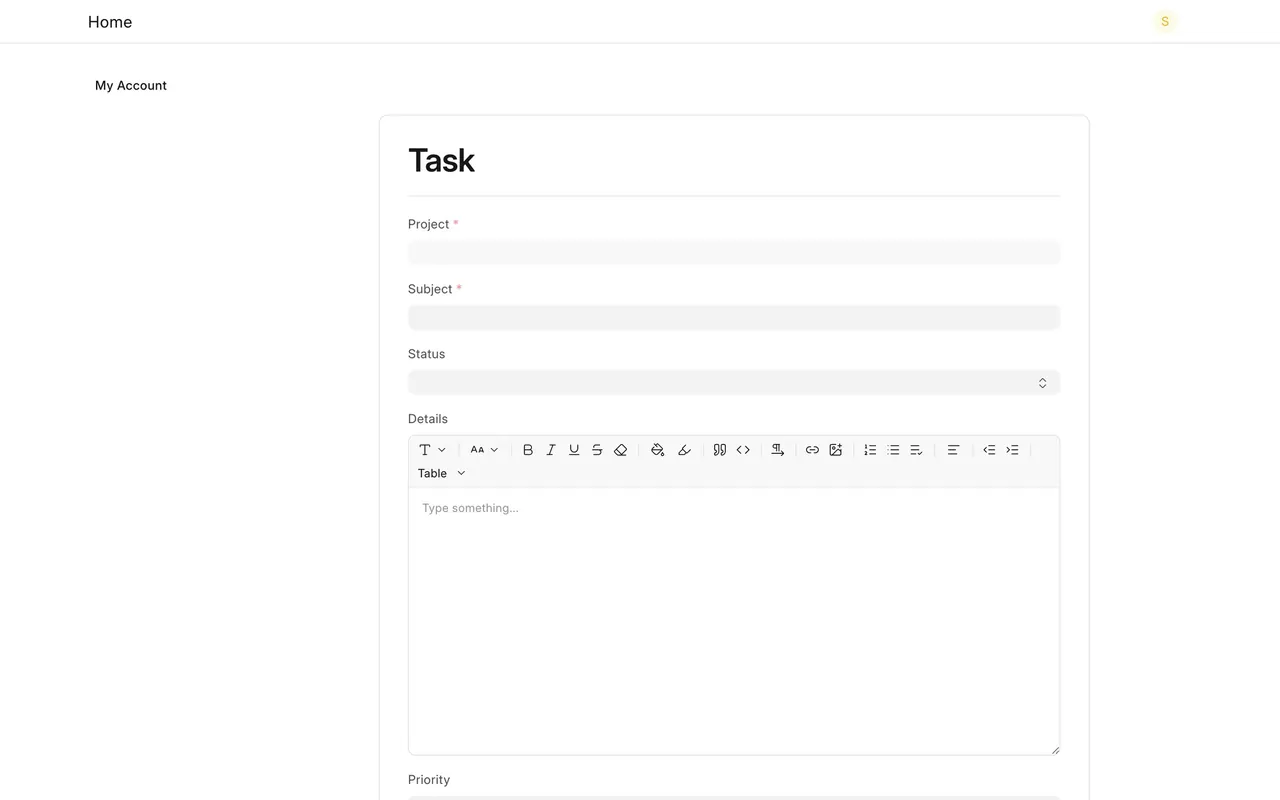Clear formatting with the eraser icon

[620, 450]
